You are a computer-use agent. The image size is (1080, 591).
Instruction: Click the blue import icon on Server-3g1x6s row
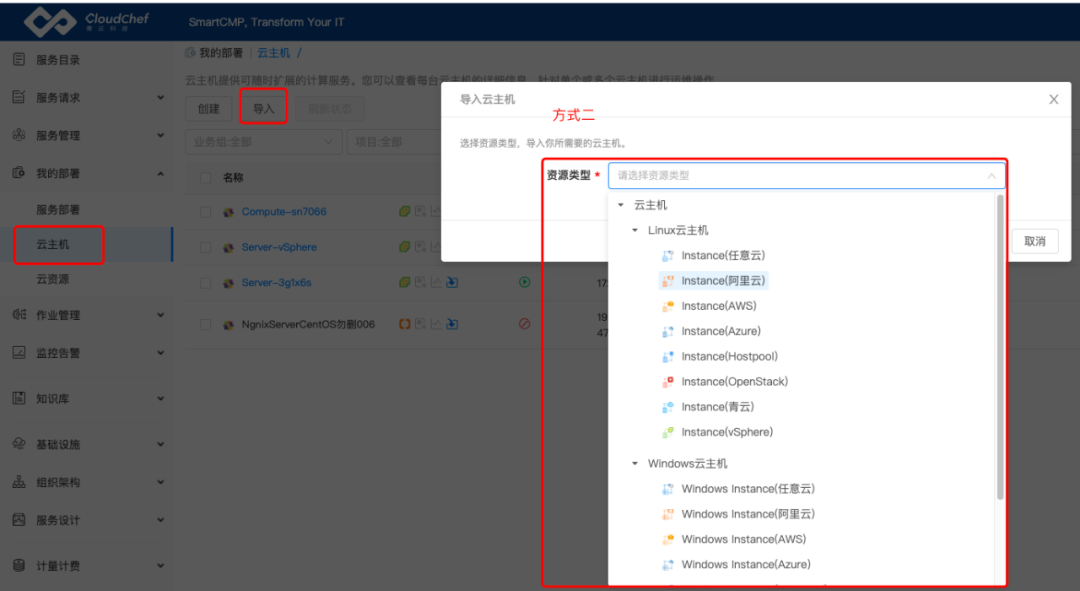click(x=452, y=282)
